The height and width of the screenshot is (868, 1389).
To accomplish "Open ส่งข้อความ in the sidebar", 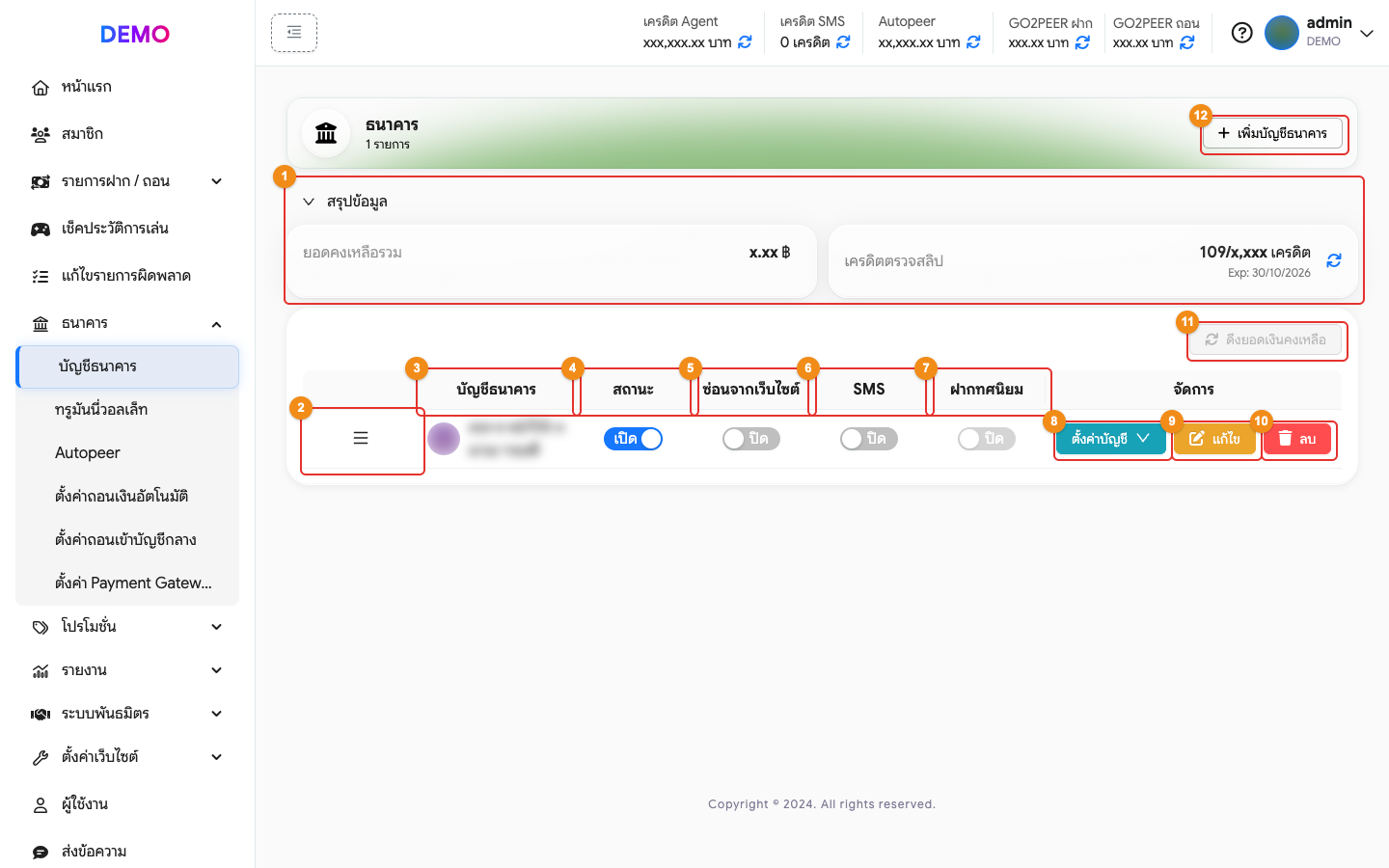I will pyautogui.click(x=127, y=852).
